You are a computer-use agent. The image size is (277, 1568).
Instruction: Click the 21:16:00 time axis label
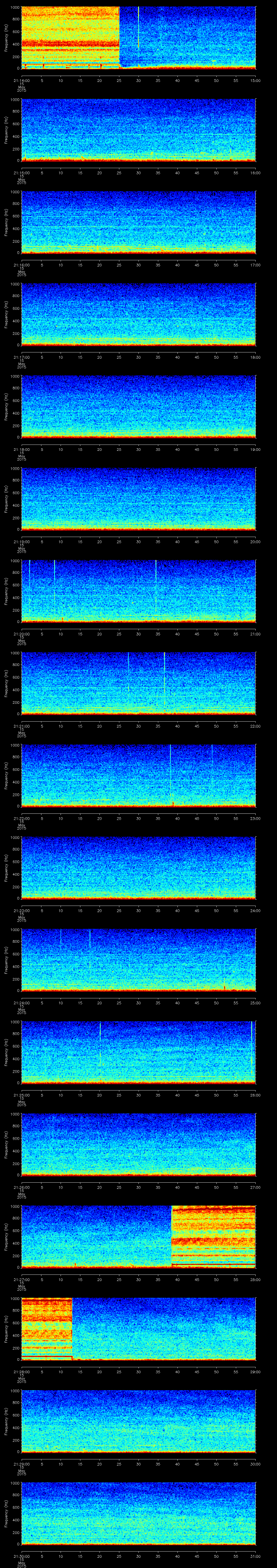coord(21,265)
